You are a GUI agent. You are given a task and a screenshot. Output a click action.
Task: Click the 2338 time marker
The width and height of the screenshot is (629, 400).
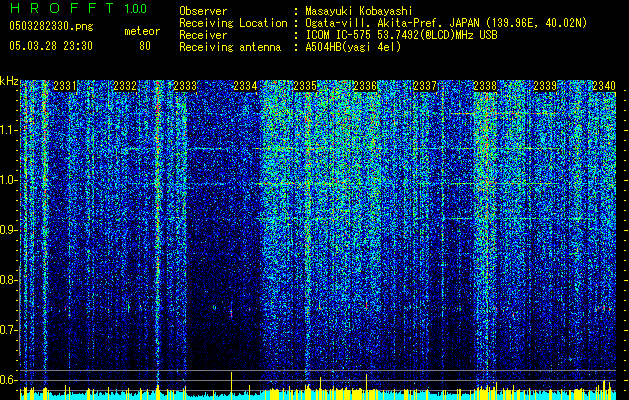[x=485, y=86]
